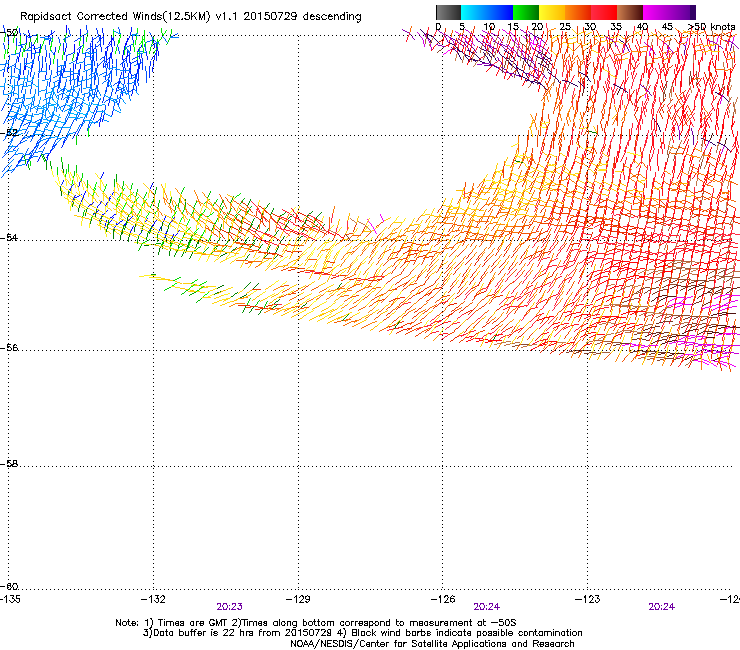This screenshot has height=650, width=740.
Task: Click the 20:24 time stamp near -123
Action: pyautogui.click(x=662, y=607)
